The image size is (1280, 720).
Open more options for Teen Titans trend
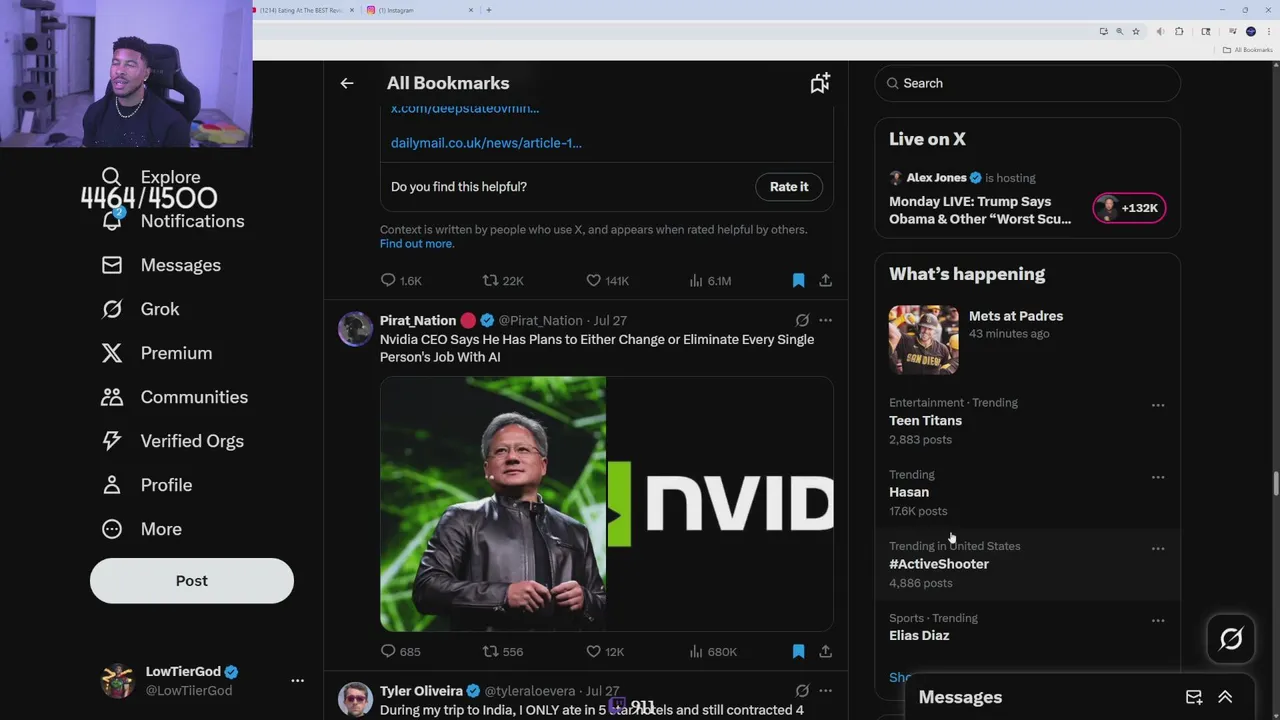(1158, 405)
